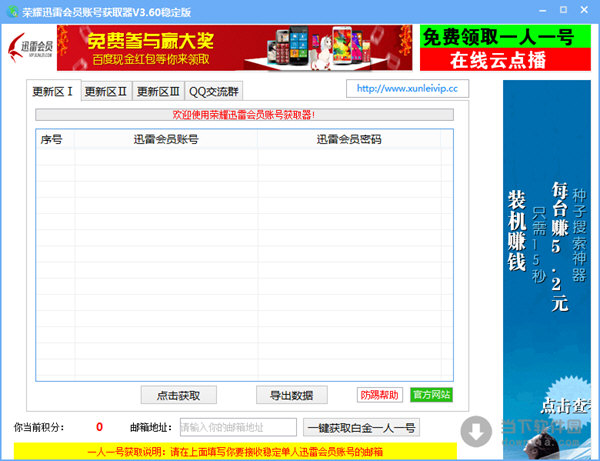600x461 pixels.
Task: Click the red points value 0
Action: coord(99,427)
